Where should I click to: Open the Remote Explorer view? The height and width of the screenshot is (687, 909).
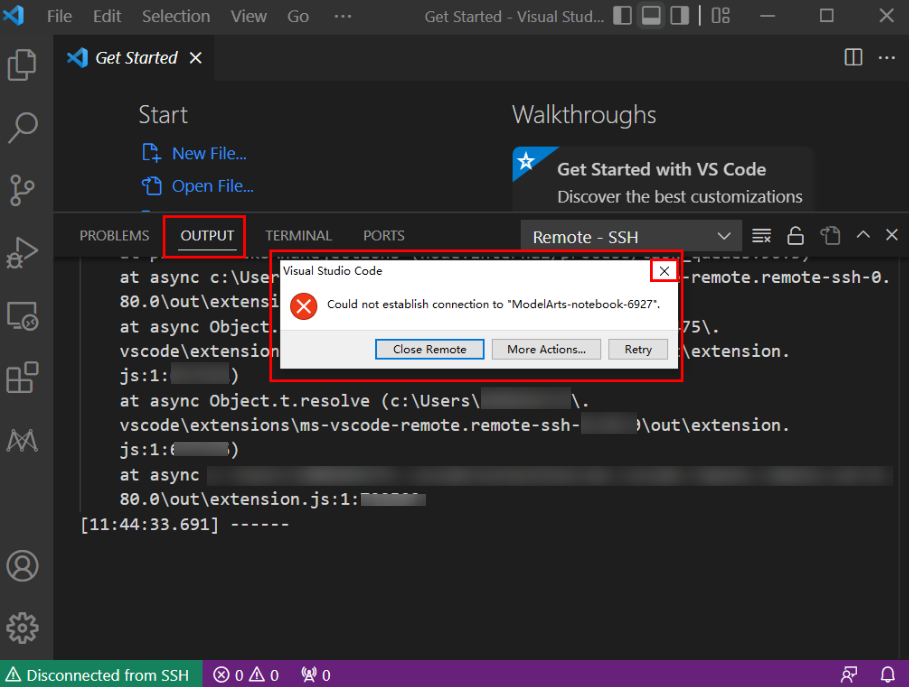23,316
